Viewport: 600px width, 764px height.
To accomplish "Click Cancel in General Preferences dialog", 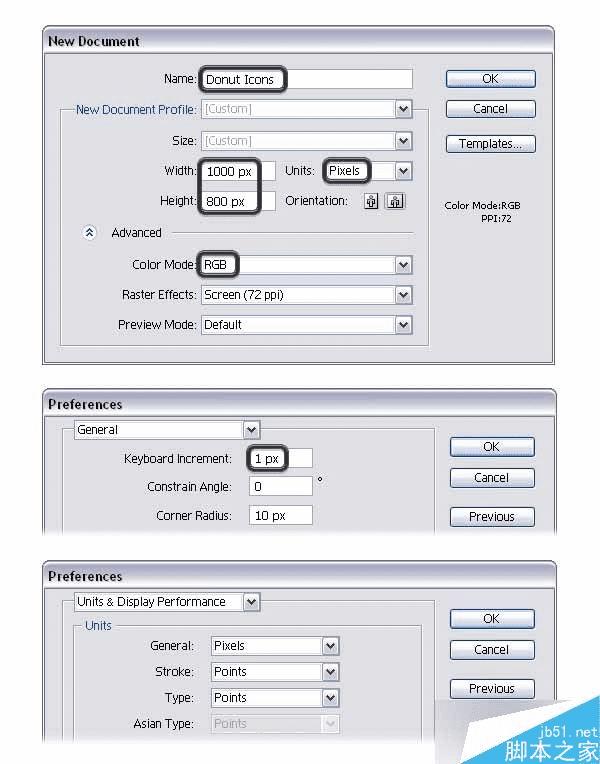I will tap(492, 478).
